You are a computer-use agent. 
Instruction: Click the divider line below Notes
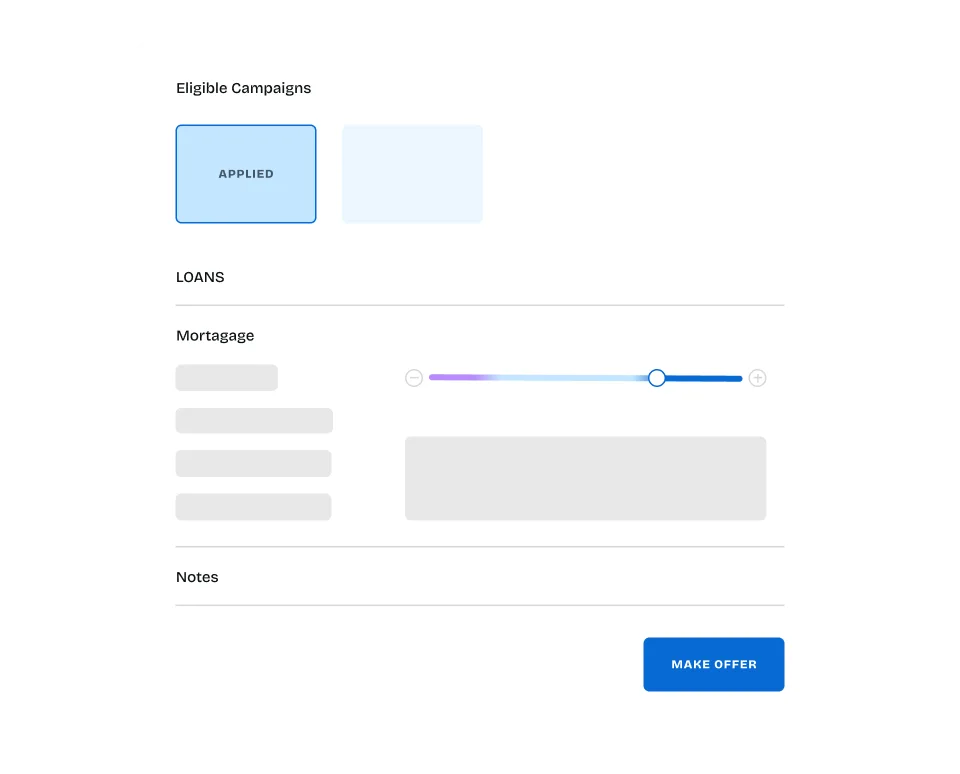480,605
